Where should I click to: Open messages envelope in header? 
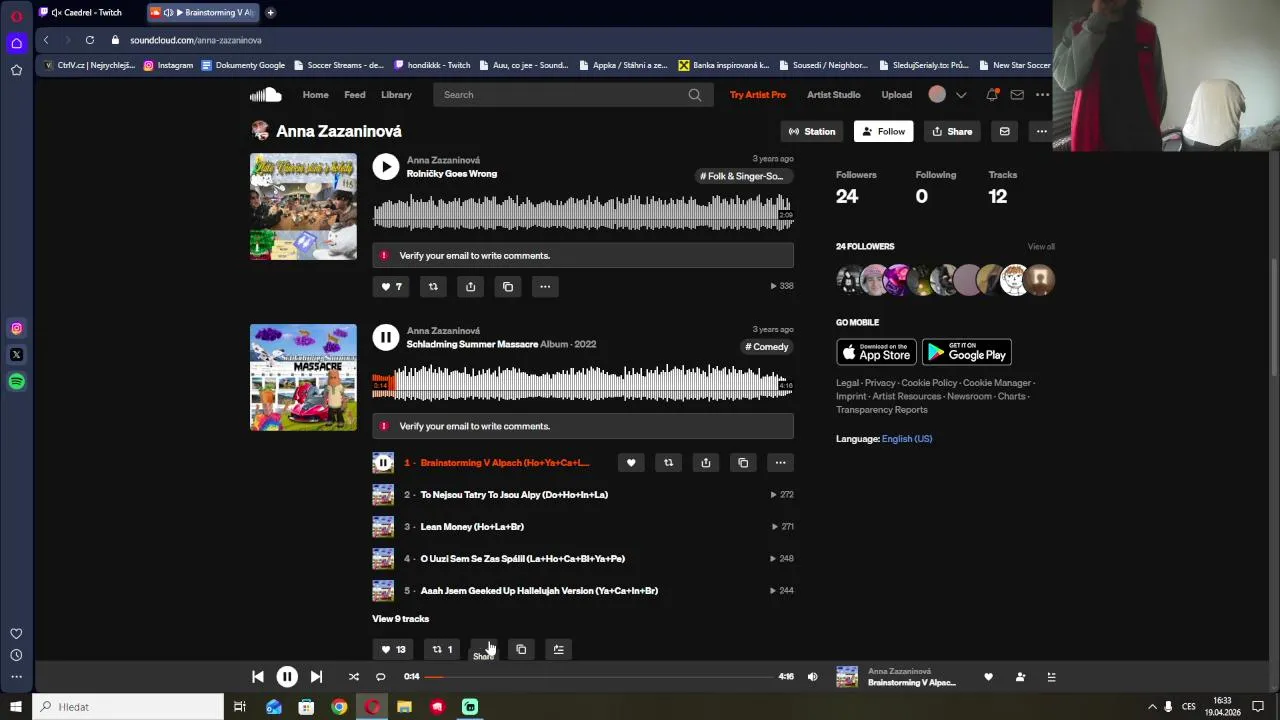click(x=1017, y=95)
